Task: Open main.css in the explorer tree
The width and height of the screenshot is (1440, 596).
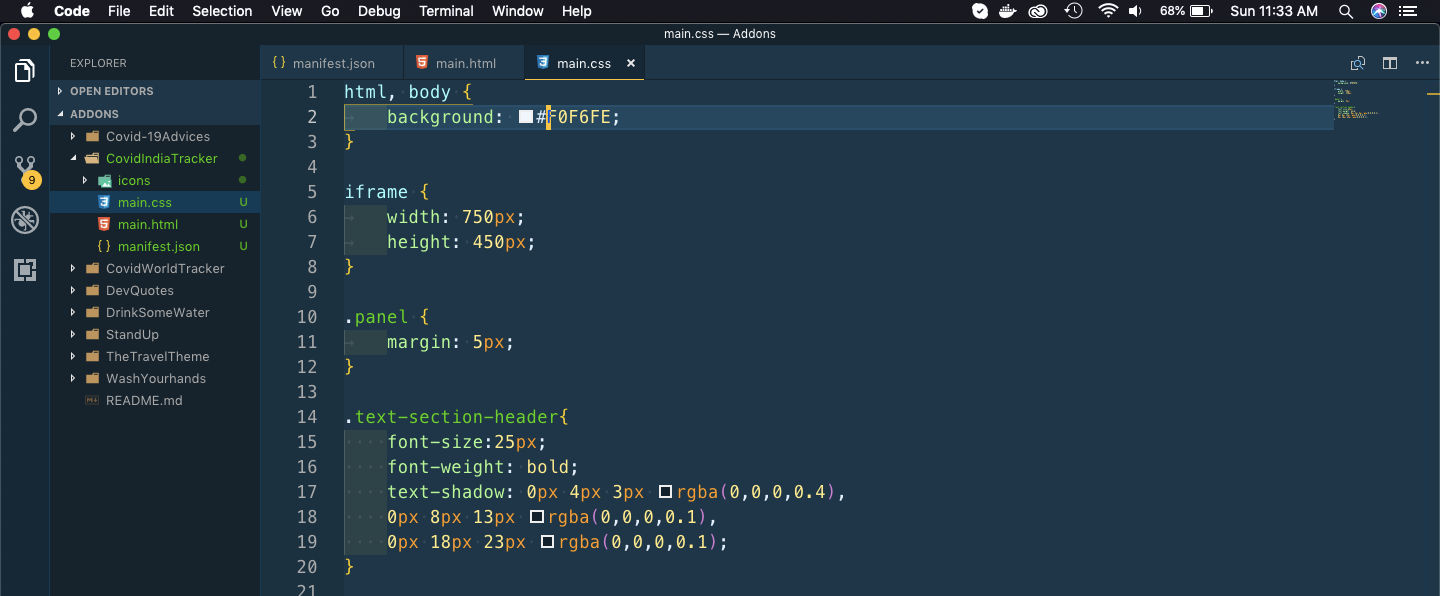Action: 155,202
